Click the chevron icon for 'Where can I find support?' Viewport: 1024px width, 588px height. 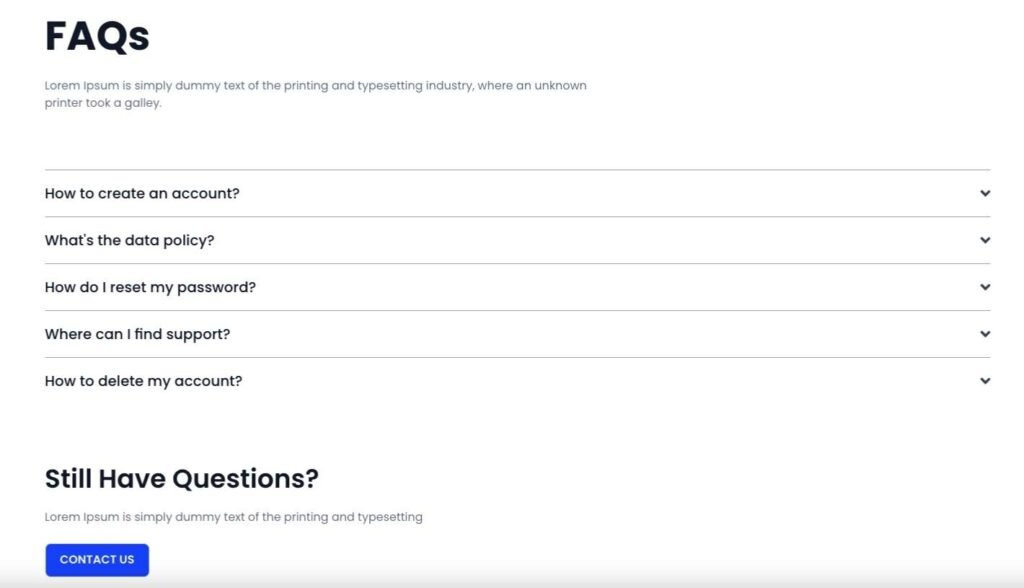click(x=985, y=334)
